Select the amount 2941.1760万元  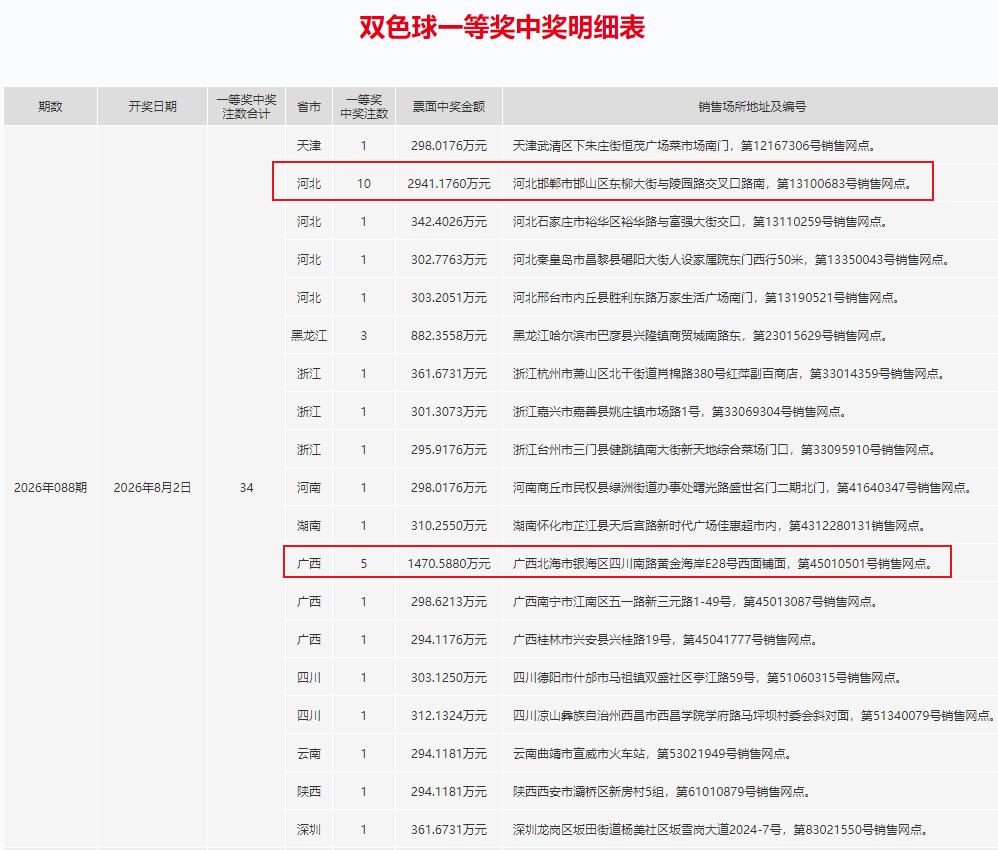[x=449, y=184]
